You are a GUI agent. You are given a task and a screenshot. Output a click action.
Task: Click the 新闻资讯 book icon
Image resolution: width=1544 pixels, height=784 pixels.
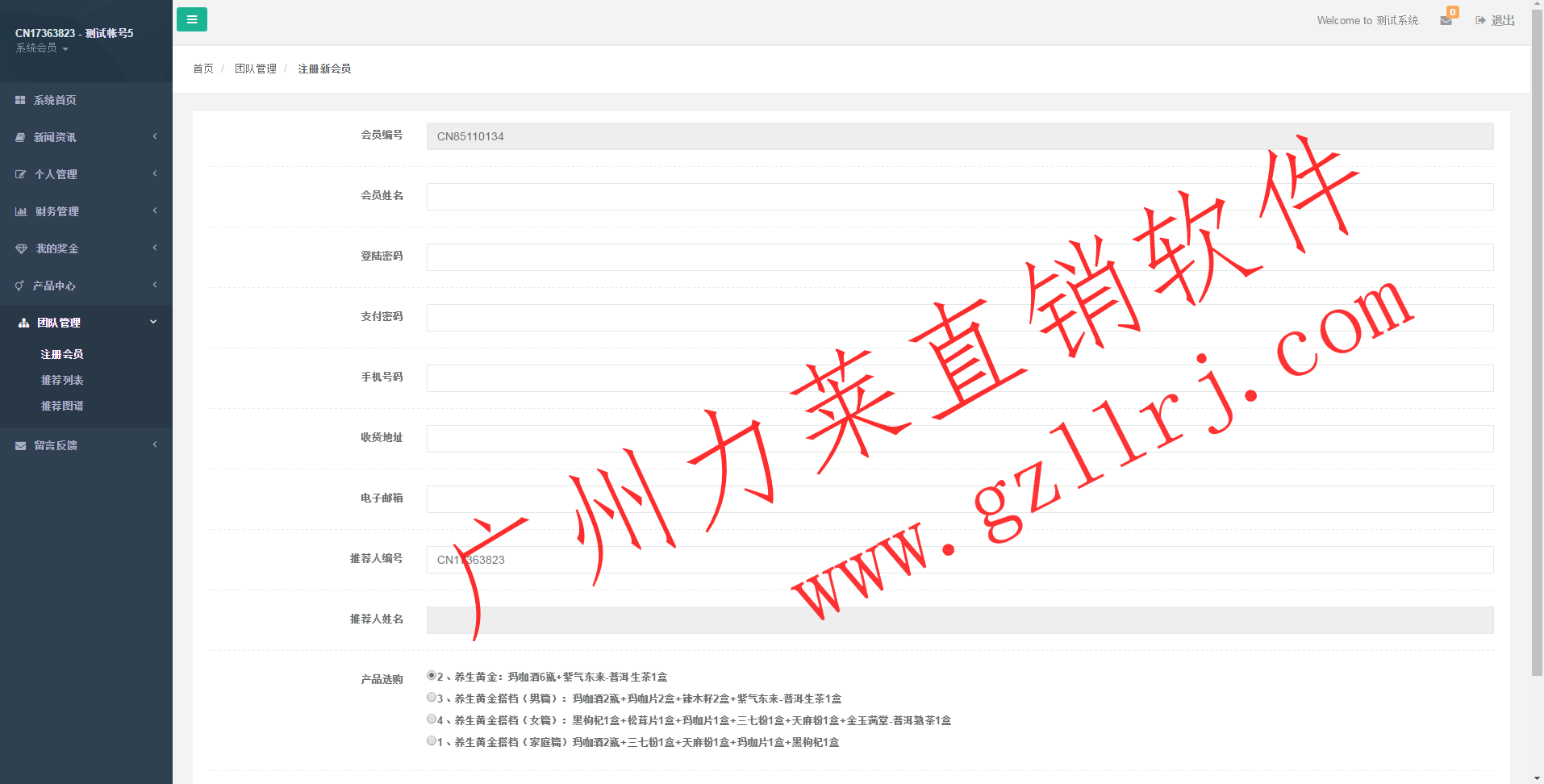[20, 137]
